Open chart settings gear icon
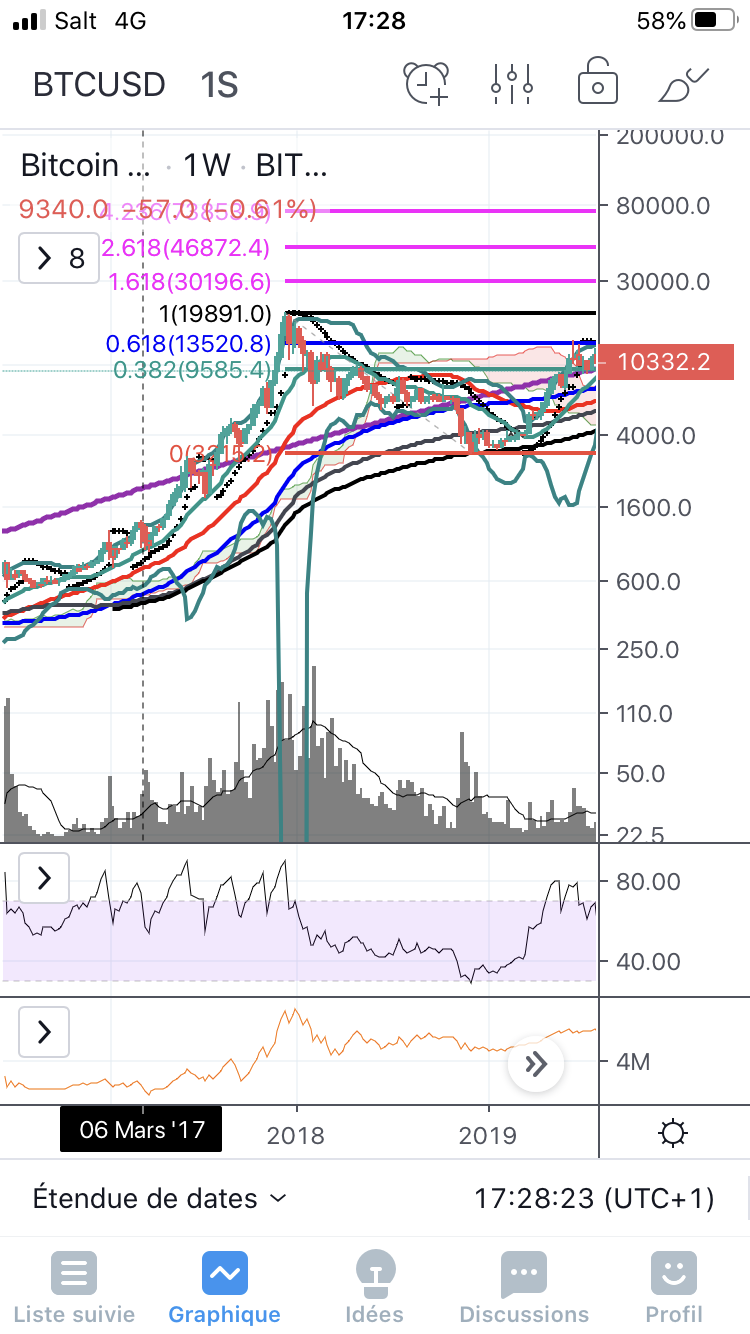The width and height of the screenshot is (750, 1334). pos(673,1134)
